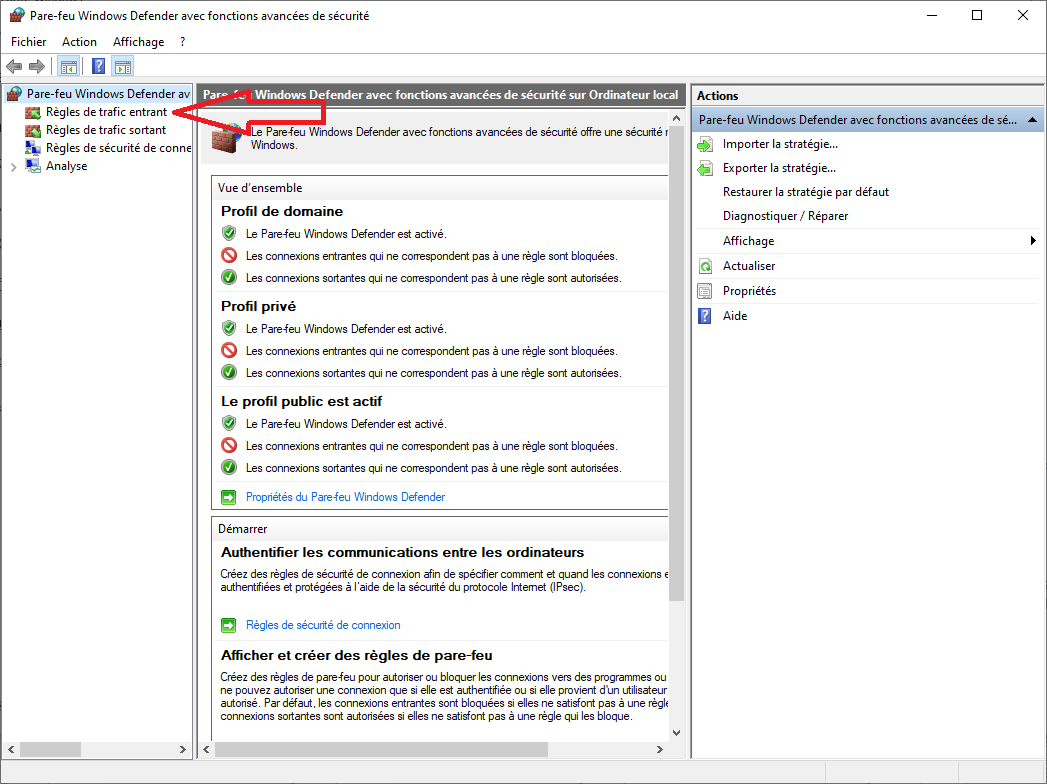1047x784 pixels.
Task: Click the center pane scroll left arrow
Action: pyautogui.click(x=206, y=749)
